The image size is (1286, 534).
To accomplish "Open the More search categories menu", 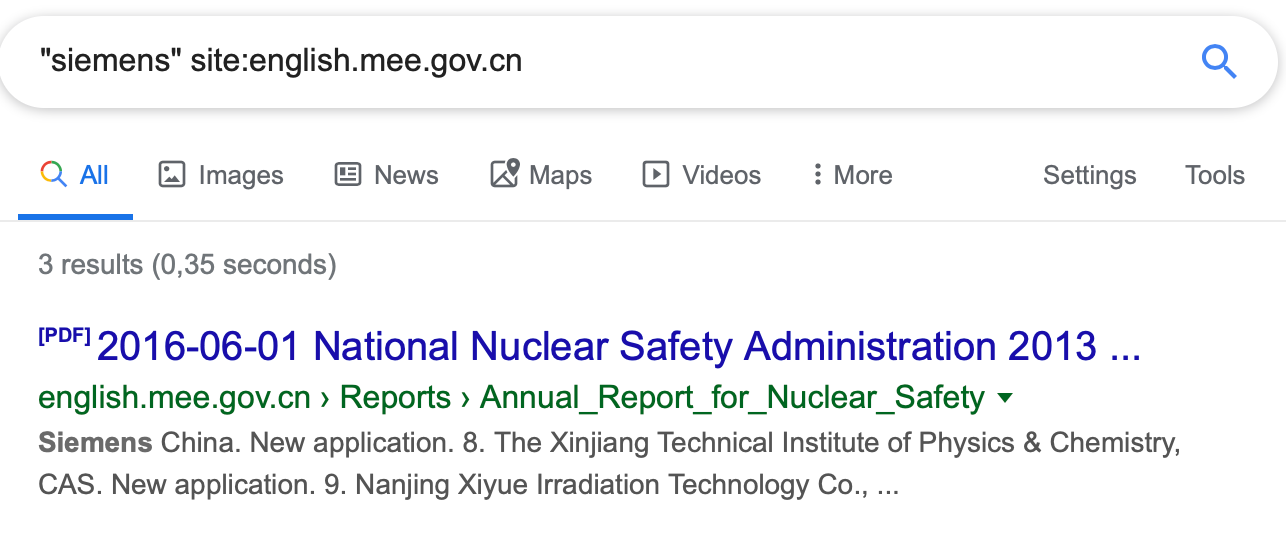I will pos(851,175).
